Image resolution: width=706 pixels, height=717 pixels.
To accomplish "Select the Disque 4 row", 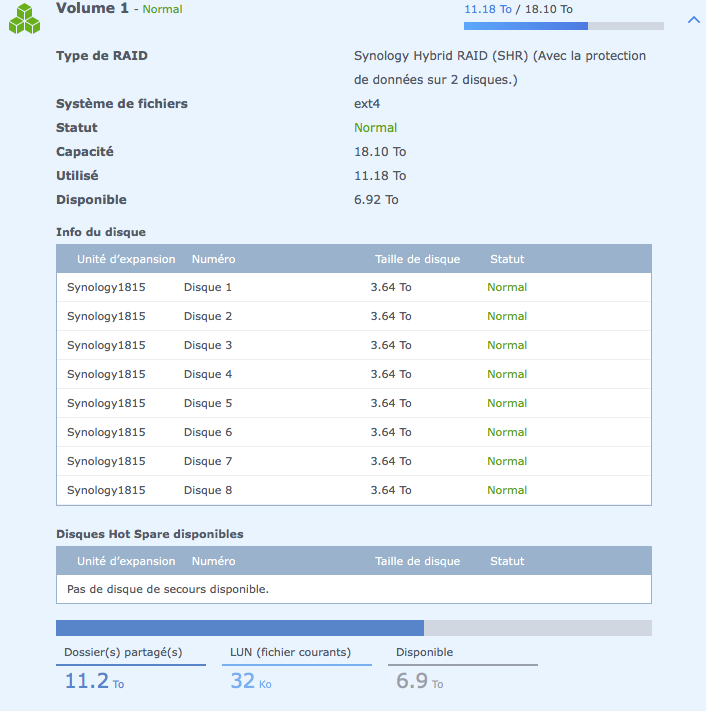I will click(x=353, y=375).
